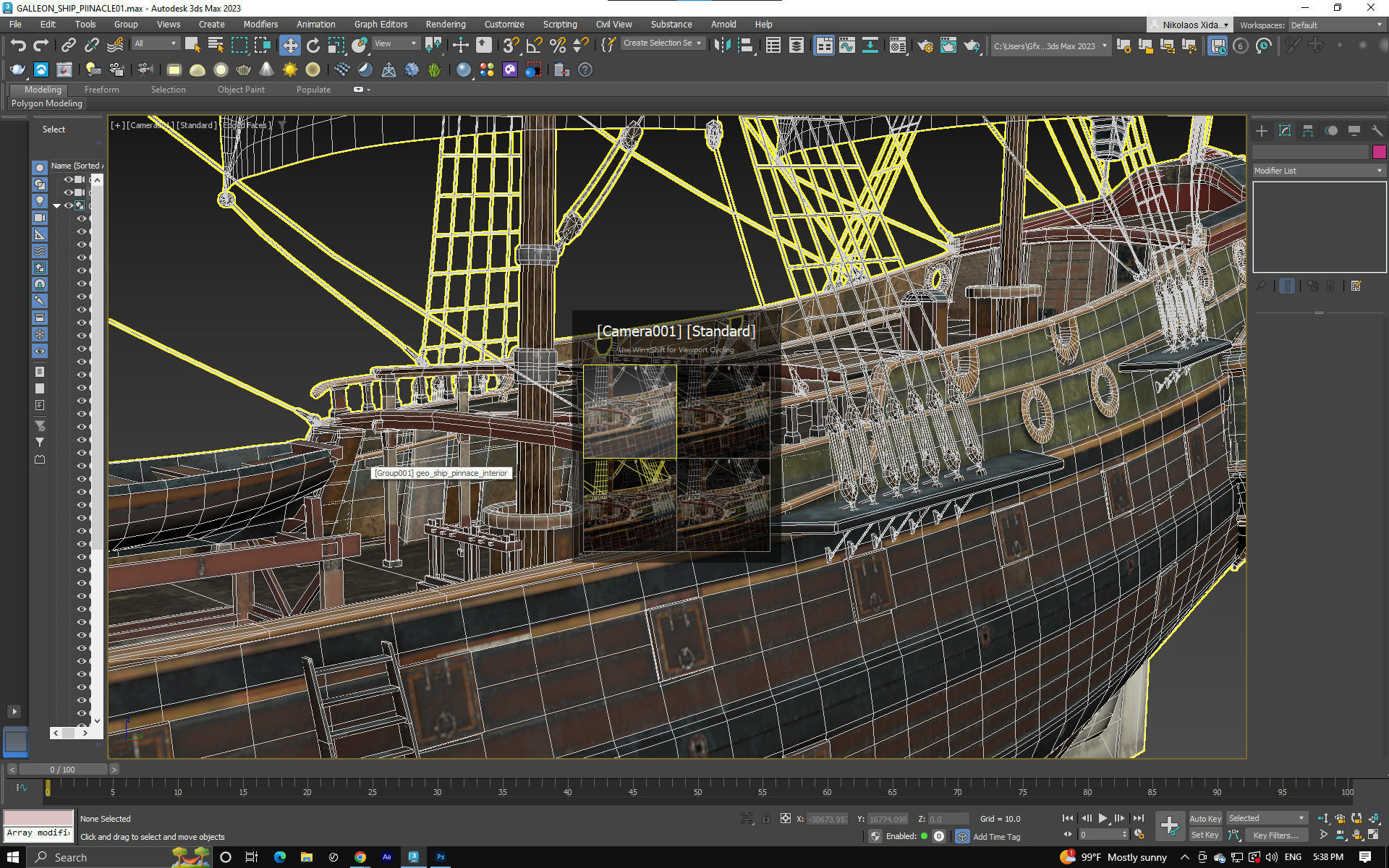Choose the Select and Rotate tool
This screenshot has height=868, width=1389.
(x=313, y=46)
